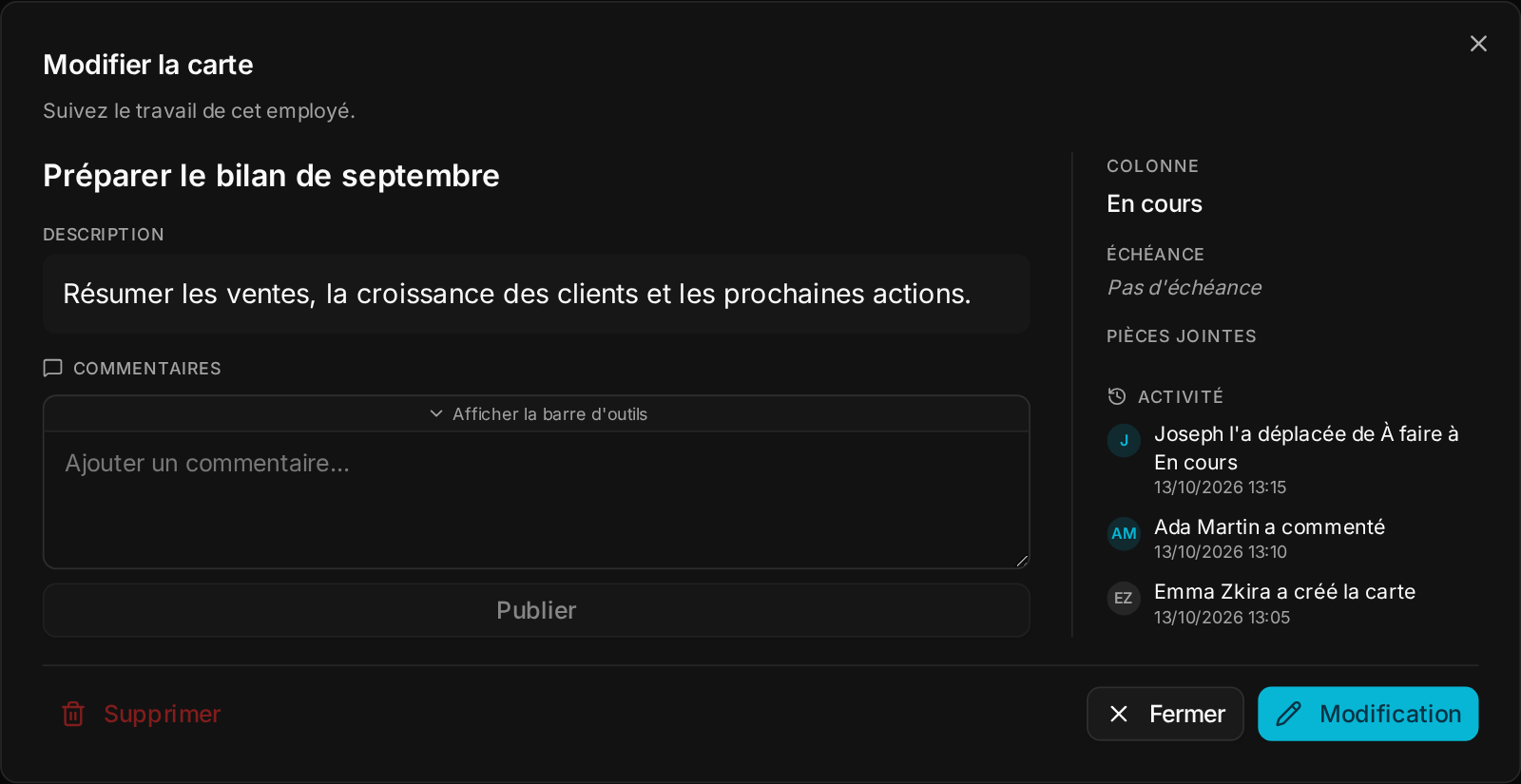Focus the 'Ajouter un commentaire...' field
The image size is (1521, 784).
pyautogui.click(x=536, y=500)
